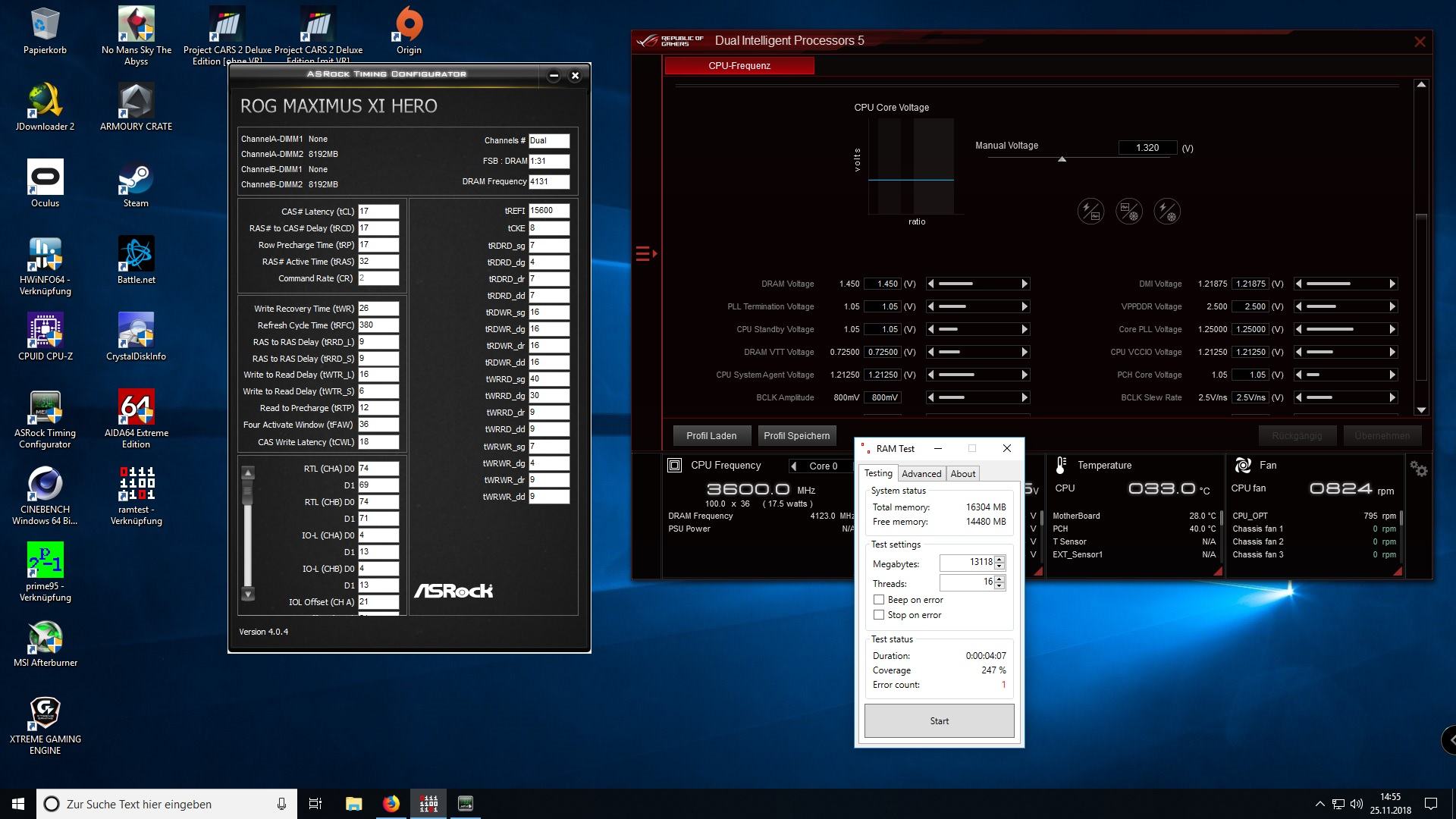The width and height of the screenshot is (1456, 819).
Task: Expand the red side menu in Dual Intelligent Processors
Action: click(645, 253)
